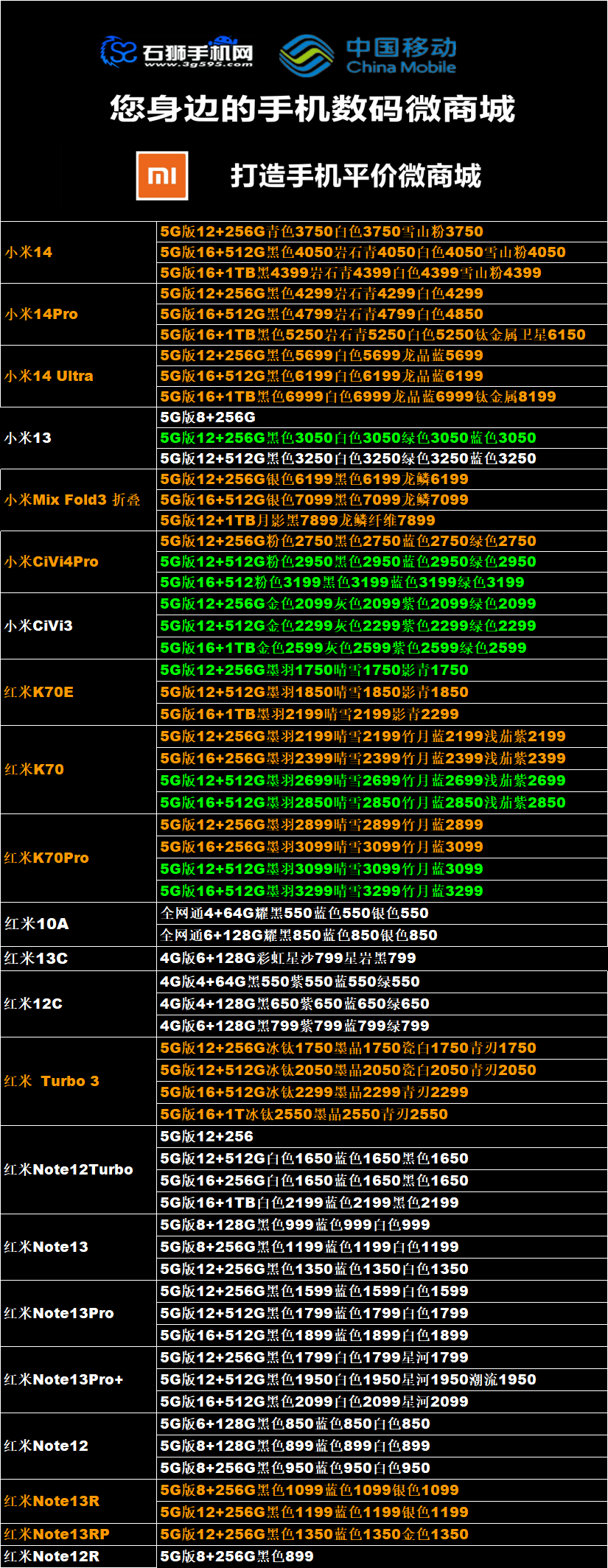Select the 红米Note13RP model cell

coord(79,1534)
